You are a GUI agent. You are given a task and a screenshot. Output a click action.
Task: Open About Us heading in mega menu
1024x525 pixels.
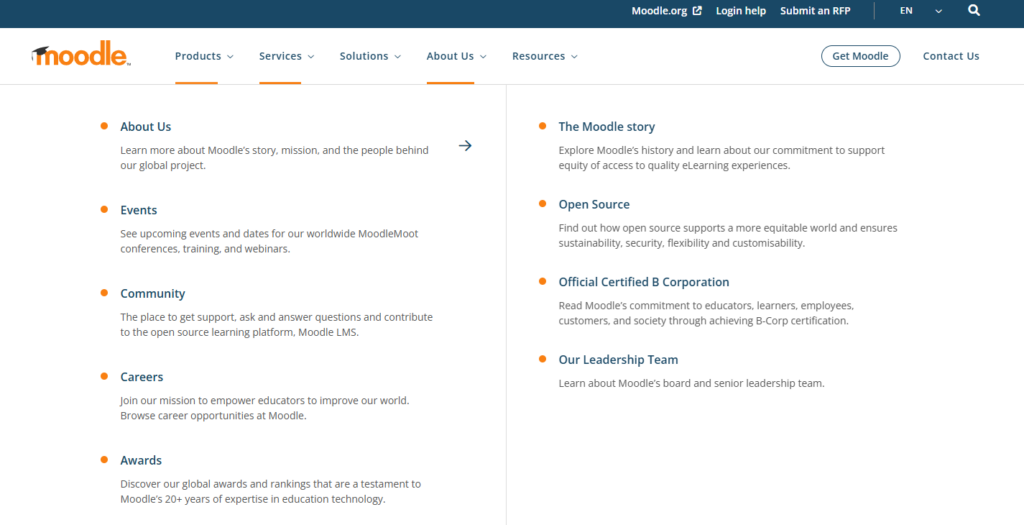(x=146, y=127)
